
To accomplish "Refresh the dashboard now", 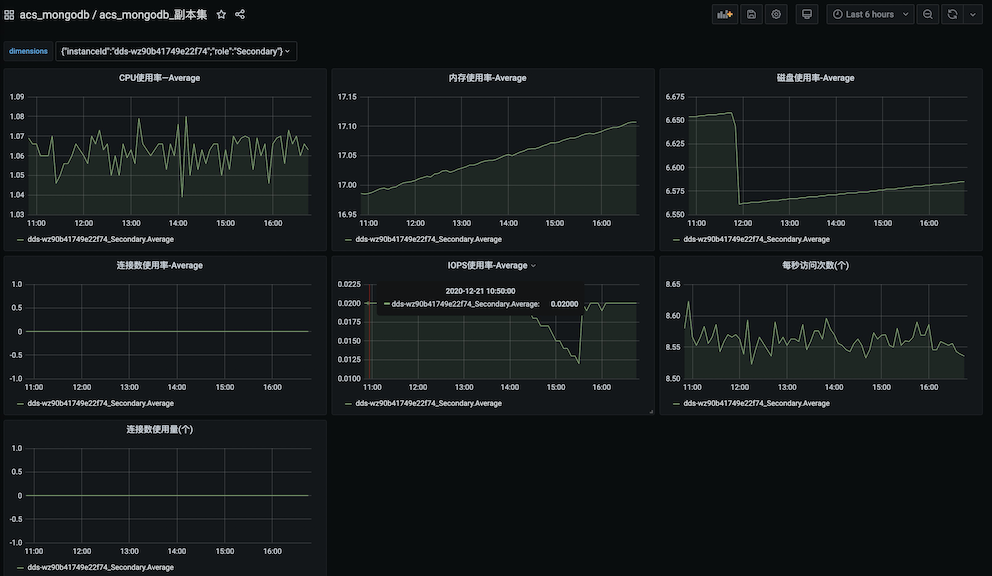I will (952, 15).
